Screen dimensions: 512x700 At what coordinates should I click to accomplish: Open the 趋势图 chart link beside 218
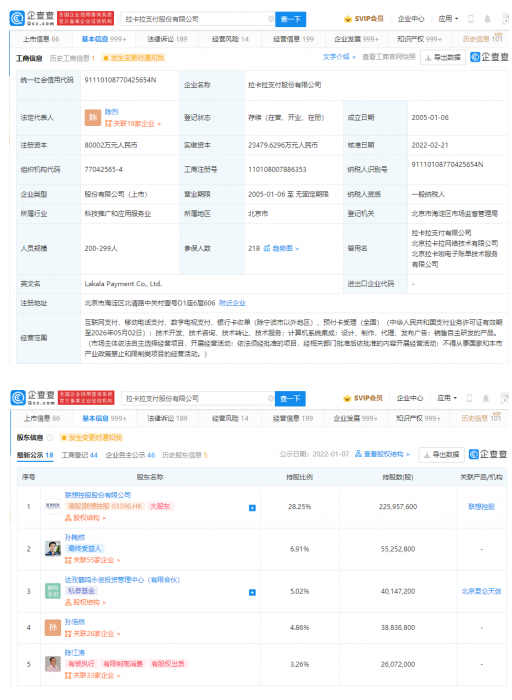coord(281,248)
